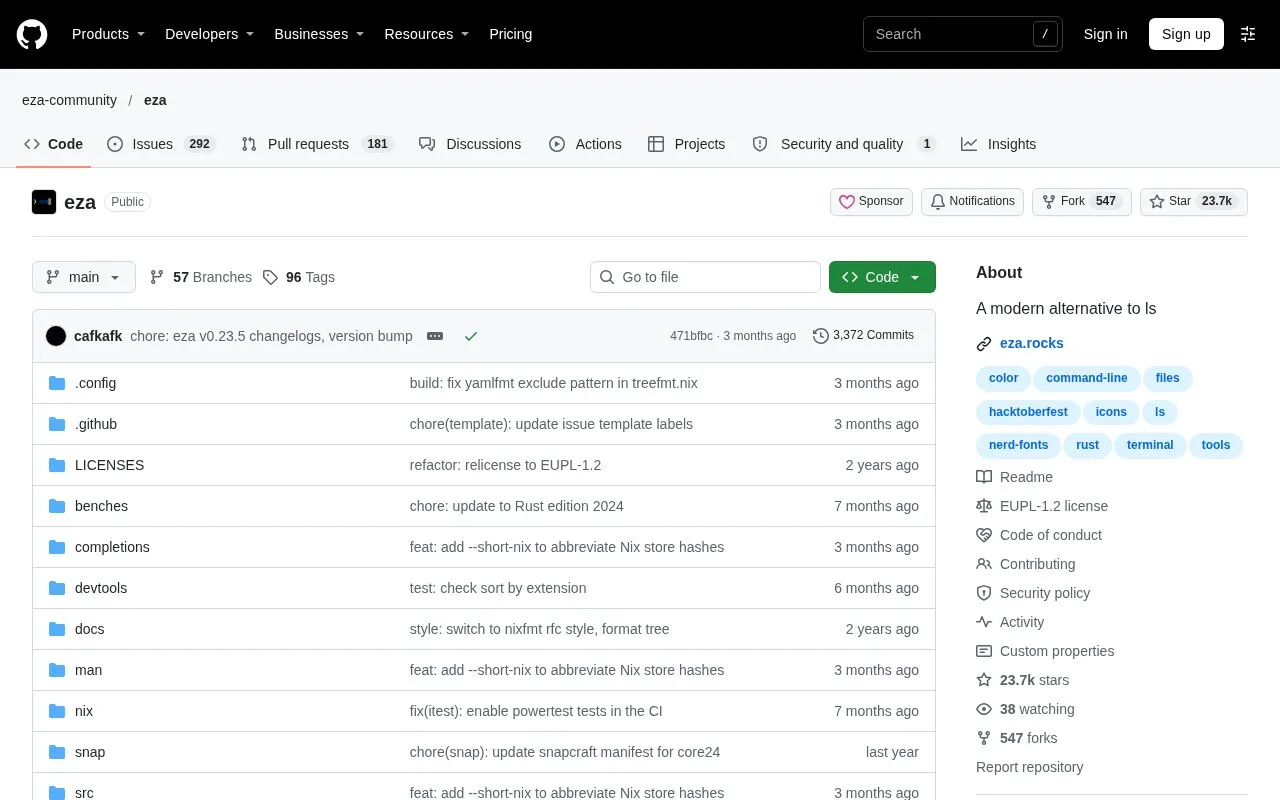Click the GitHub logo icon
The height and width of the screenshot is (800, 1280).
tap(32, 34)
